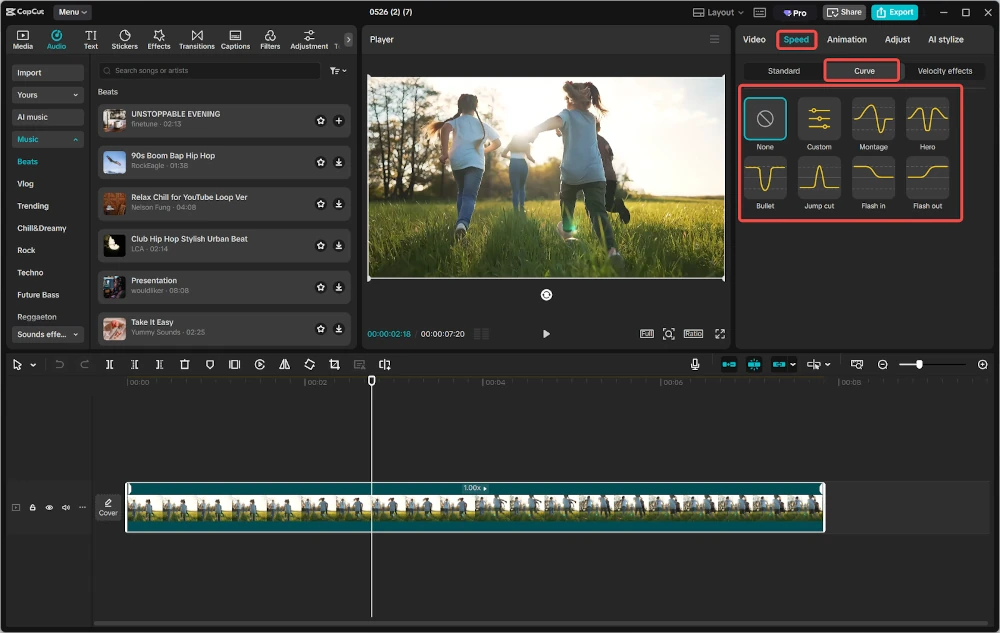Viewport: 1000px width, 633px height.
Task: Download the 90s Boom Bap Hip Hop track
Action: (339, 163)
